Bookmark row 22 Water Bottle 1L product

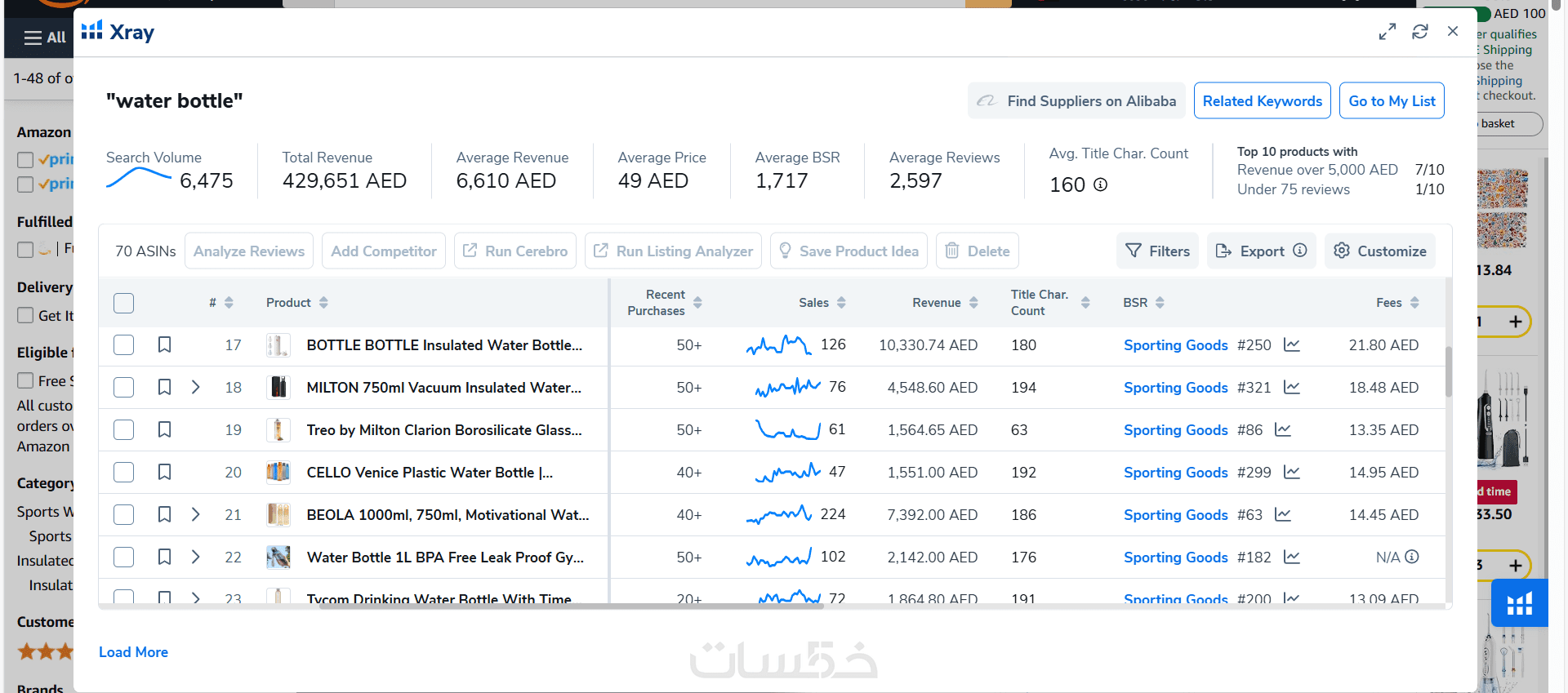coord(164,557)
